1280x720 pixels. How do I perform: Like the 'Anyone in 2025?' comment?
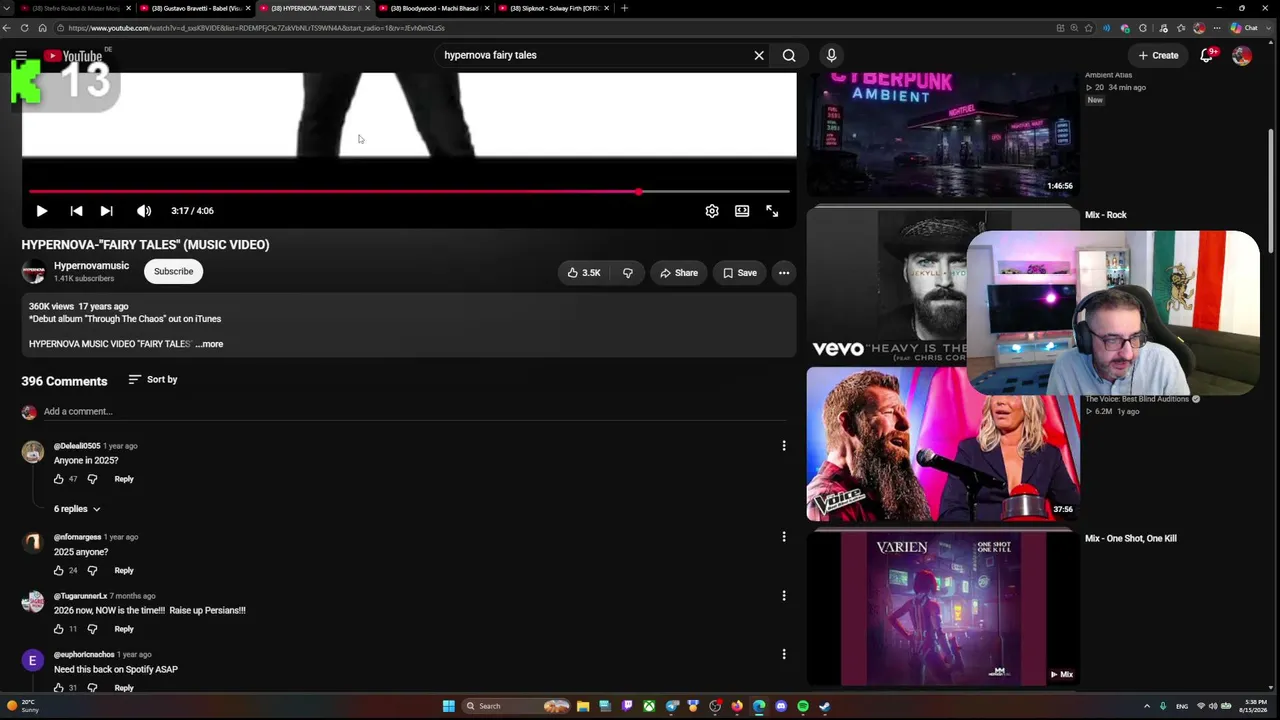pyautogui.click(x=59, y=479)
